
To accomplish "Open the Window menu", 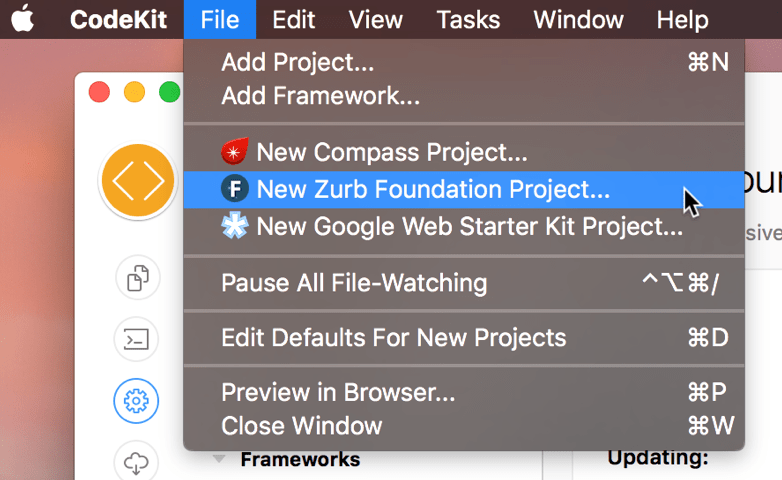I will click(x=578, y=19).
